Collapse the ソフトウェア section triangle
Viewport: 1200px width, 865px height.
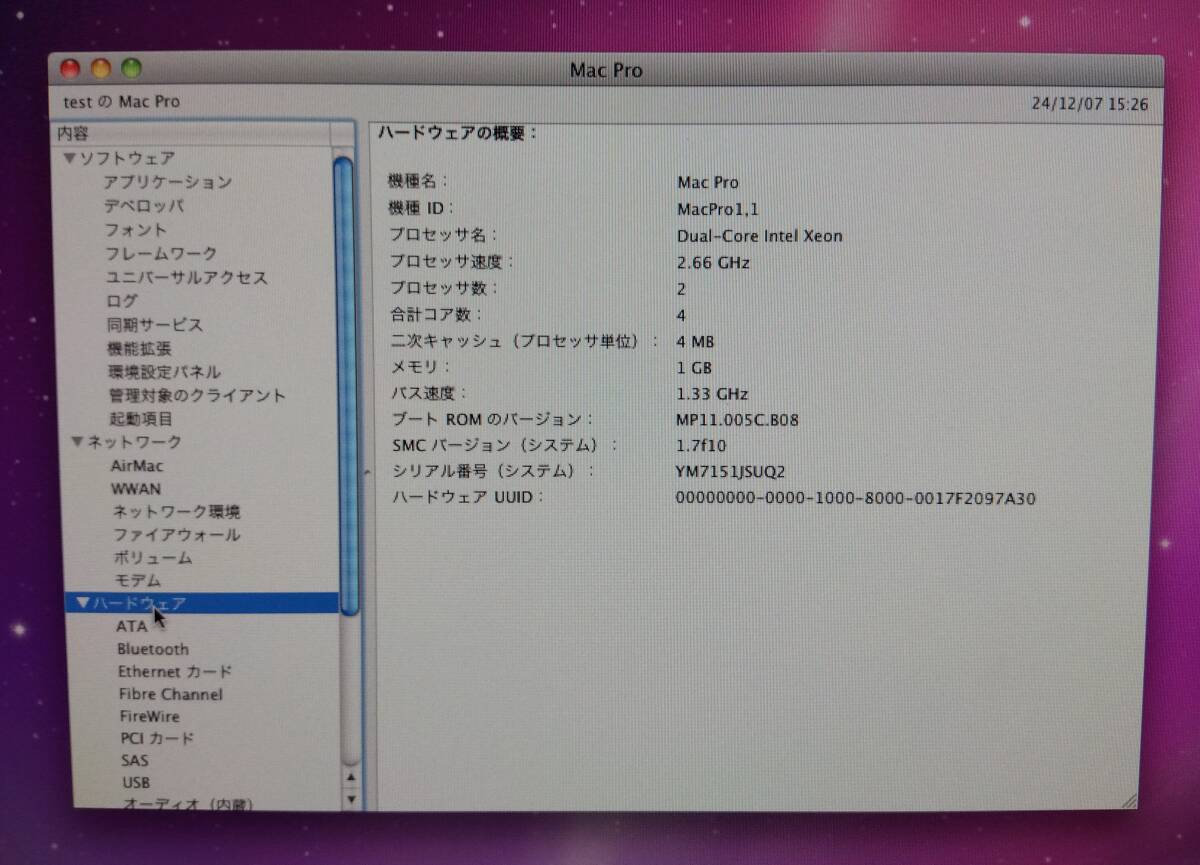tap(69, 158)
